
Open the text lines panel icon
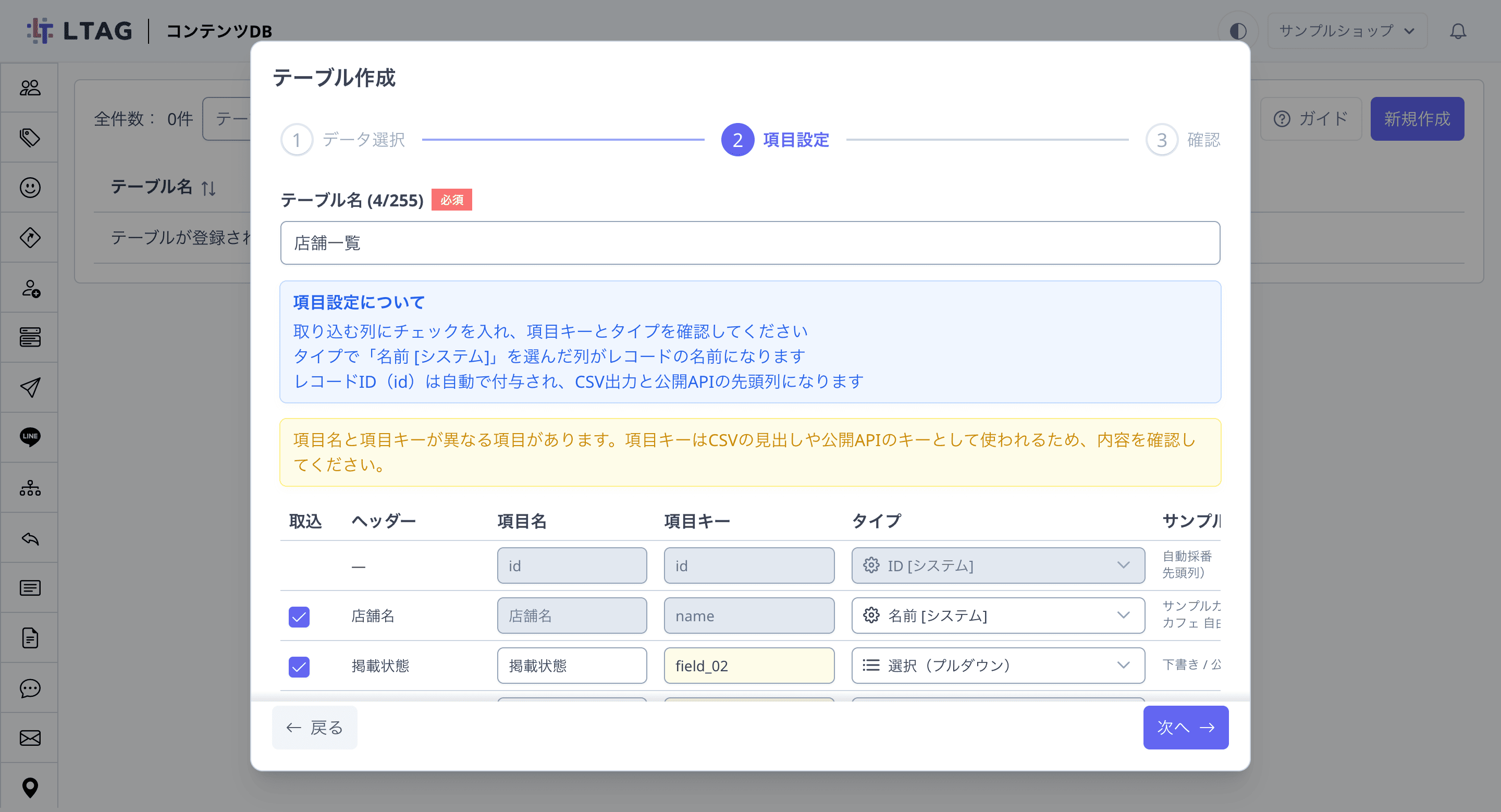[30, 588]
